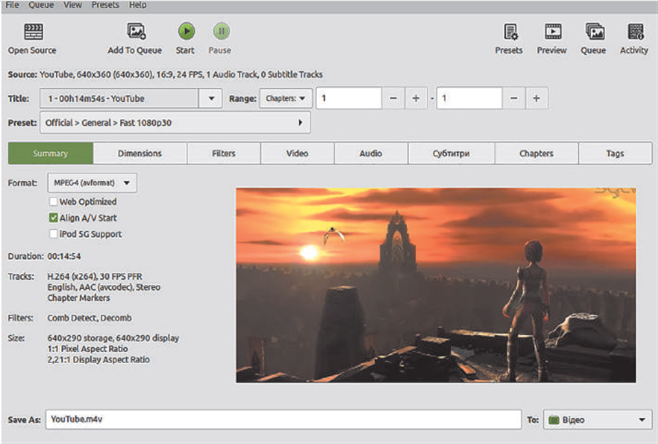Open the Presets panel icon
658x444 pixels.
pyautogui.click(x=510, y=32)
